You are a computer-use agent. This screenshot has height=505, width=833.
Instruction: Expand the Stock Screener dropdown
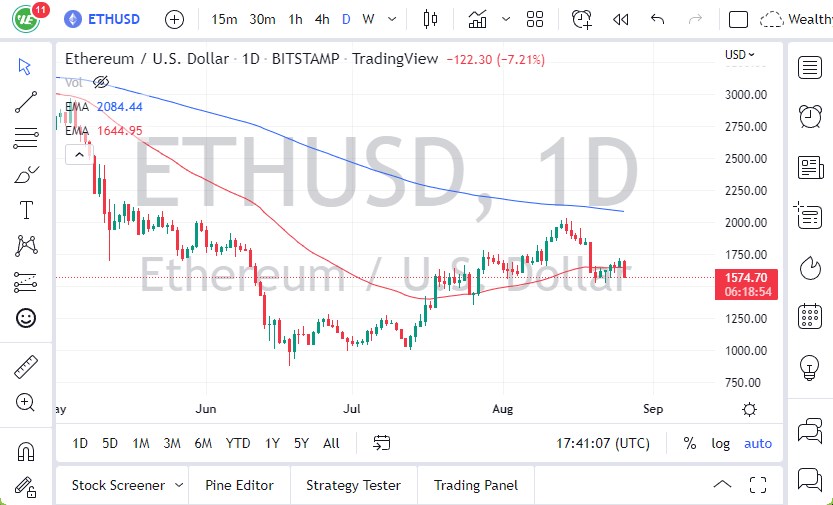coord(179,485)
